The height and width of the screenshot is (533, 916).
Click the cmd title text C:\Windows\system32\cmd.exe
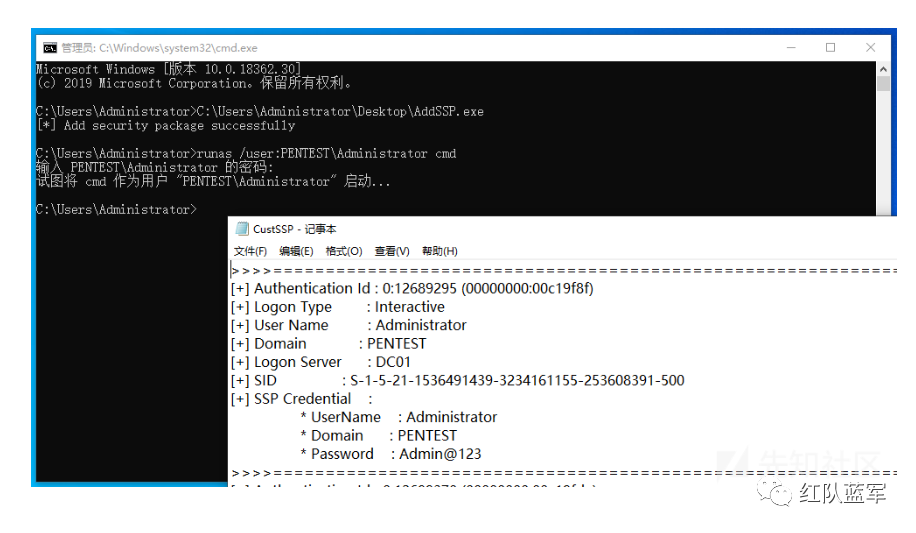[178, 48]
